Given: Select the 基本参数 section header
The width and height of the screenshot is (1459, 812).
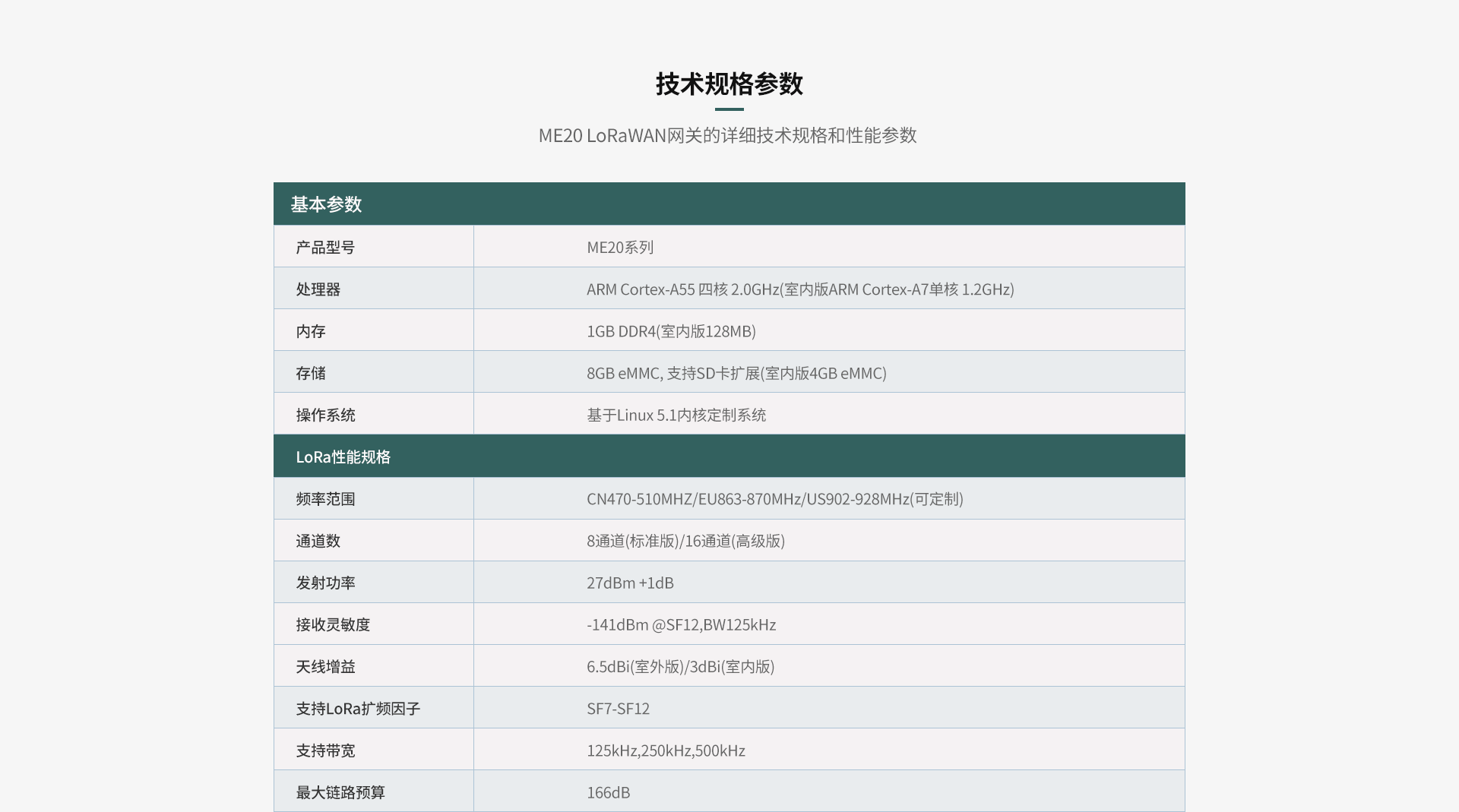Looking at the screenshot, I should pos(326,204).
